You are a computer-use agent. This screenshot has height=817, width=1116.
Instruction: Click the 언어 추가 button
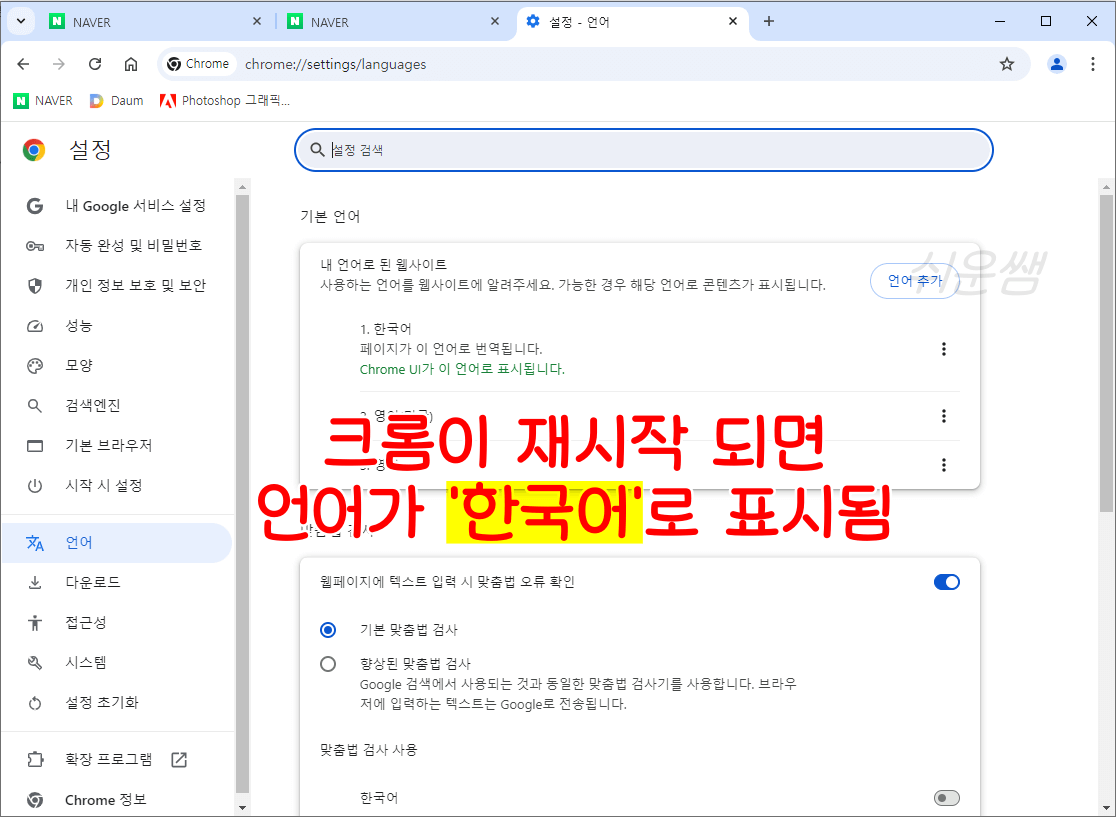point(914,281)
